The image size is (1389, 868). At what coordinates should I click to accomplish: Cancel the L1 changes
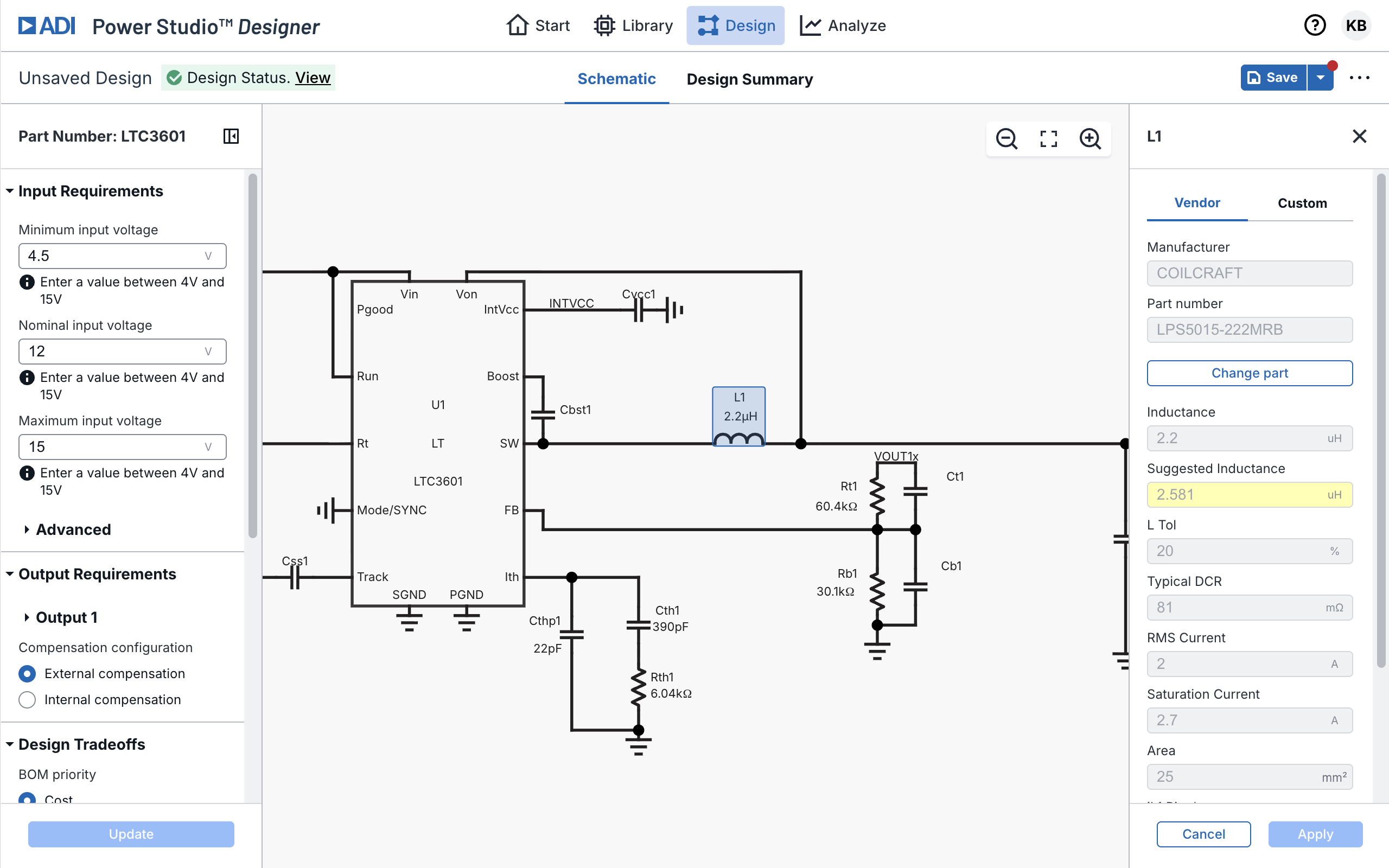pos(1203,834)
